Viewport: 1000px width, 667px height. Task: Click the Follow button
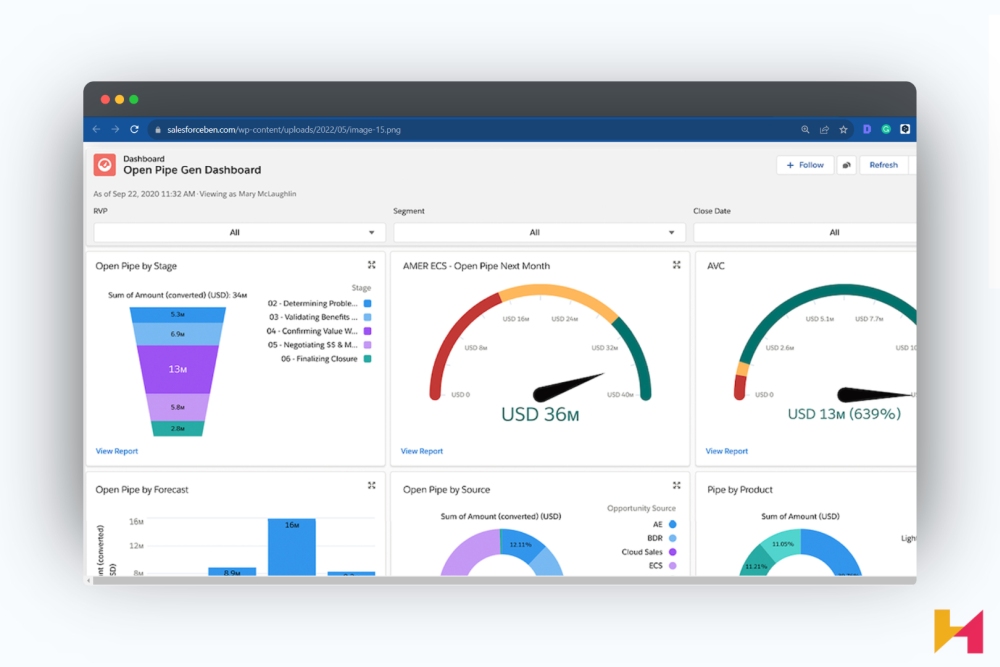pos(805,164)
